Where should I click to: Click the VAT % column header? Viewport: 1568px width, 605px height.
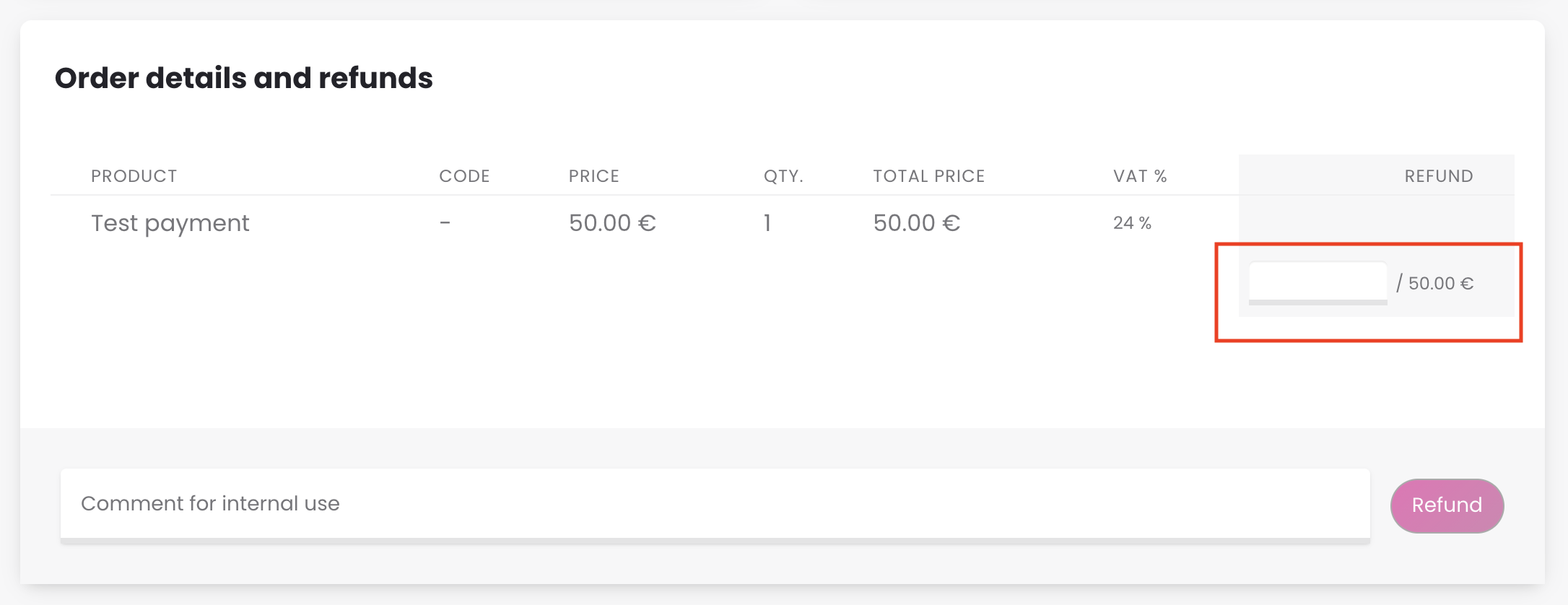1140,176
